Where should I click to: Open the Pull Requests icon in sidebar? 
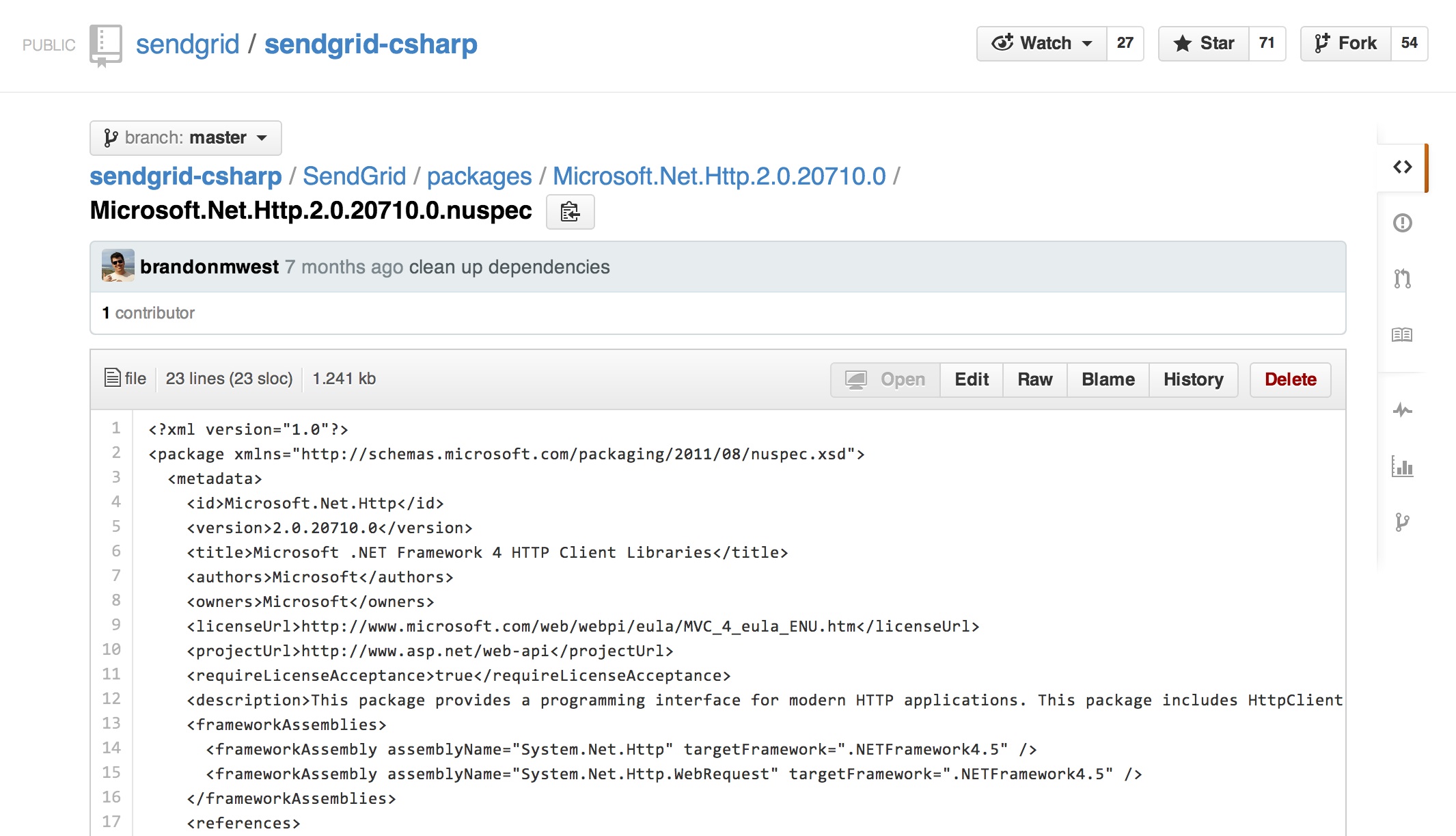click(x=1402, y=279)
